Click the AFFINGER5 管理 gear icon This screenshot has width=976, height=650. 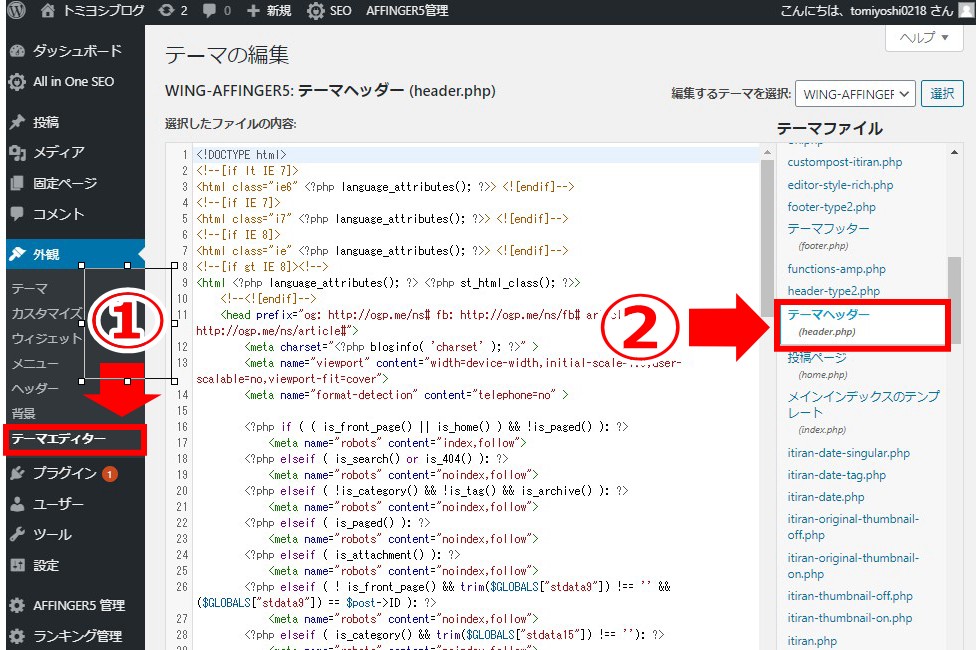click(17, 605)
